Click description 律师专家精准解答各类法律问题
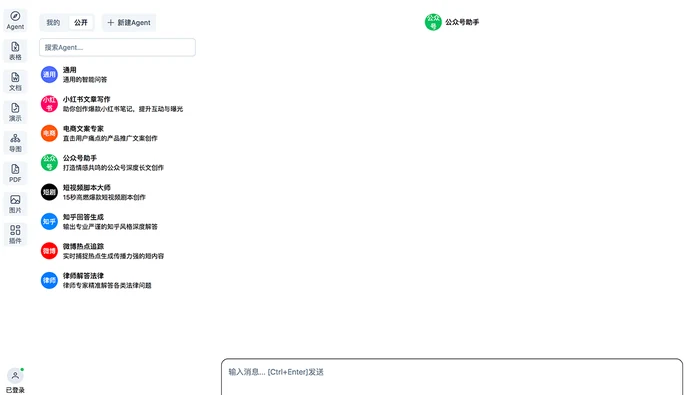Screen dimensions: 700x395 (107, 286)
